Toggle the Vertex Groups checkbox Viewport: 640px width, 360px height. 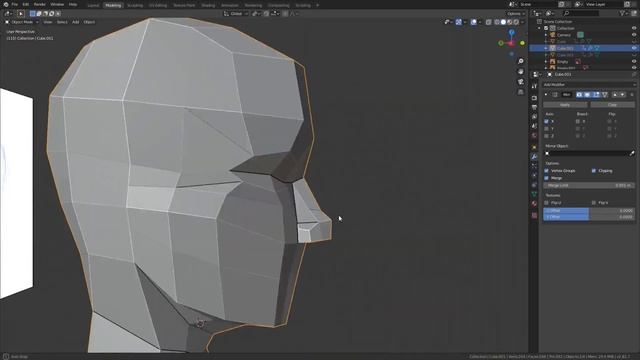pos(547,171)
